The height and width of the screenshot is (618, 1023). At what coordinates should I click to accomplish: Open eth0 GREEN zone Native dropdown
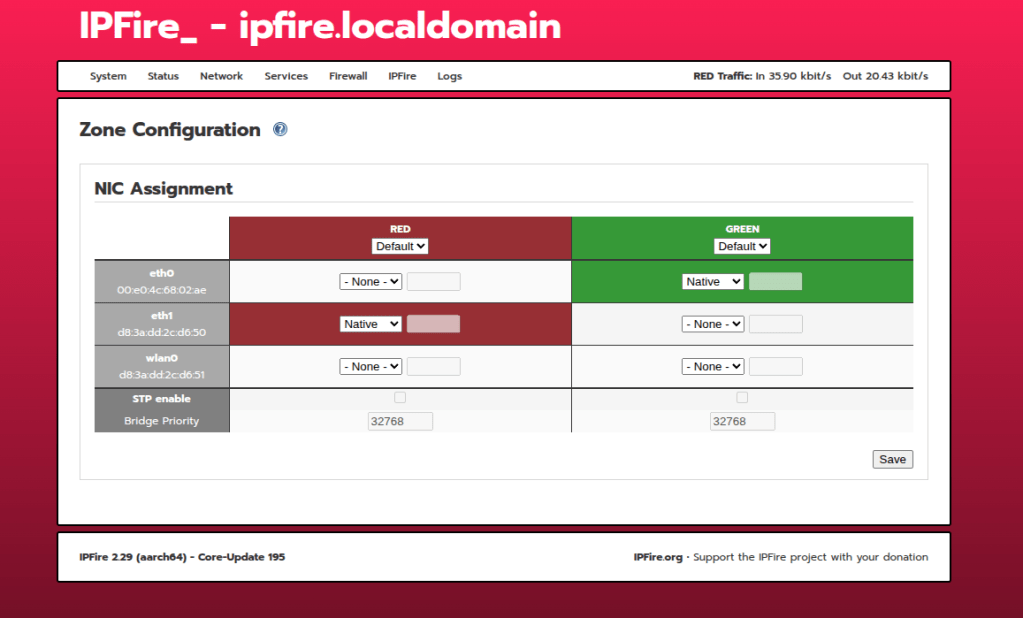(713, 282)
